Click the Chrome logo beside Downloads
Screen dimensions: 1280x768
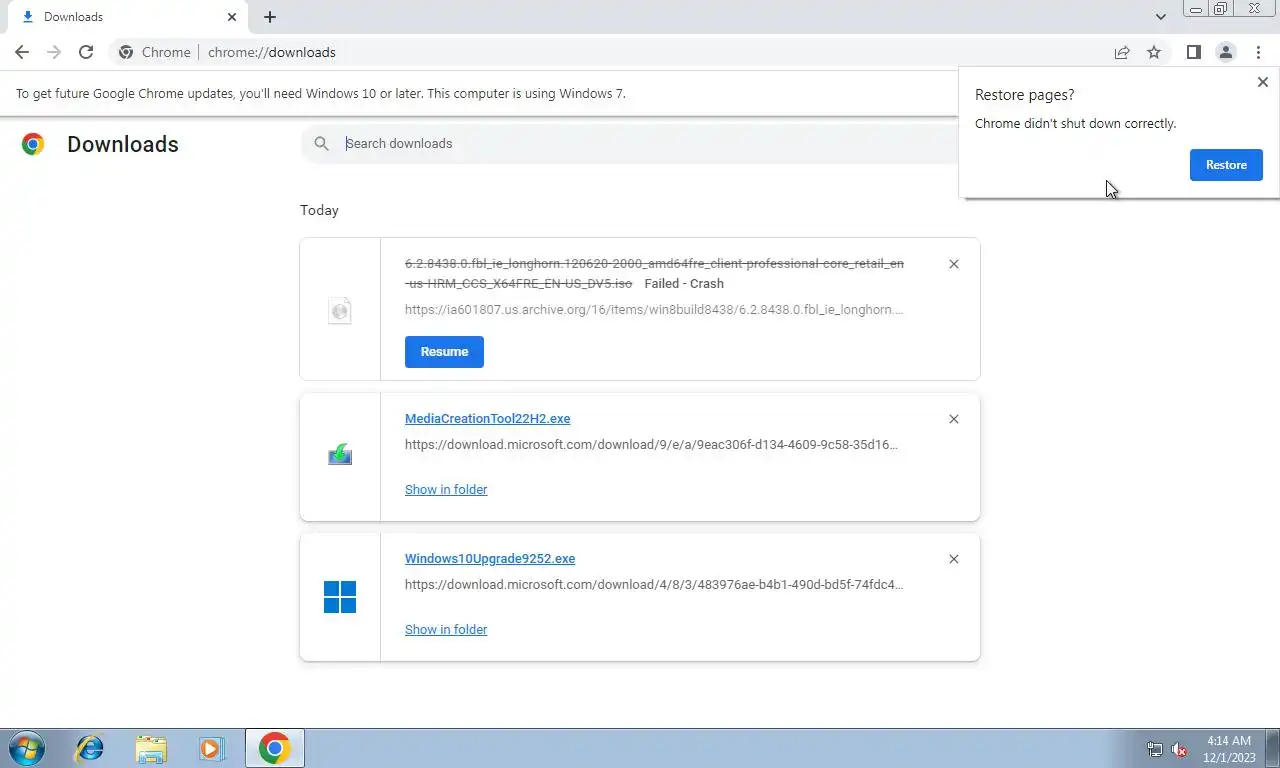pos(33,144)
